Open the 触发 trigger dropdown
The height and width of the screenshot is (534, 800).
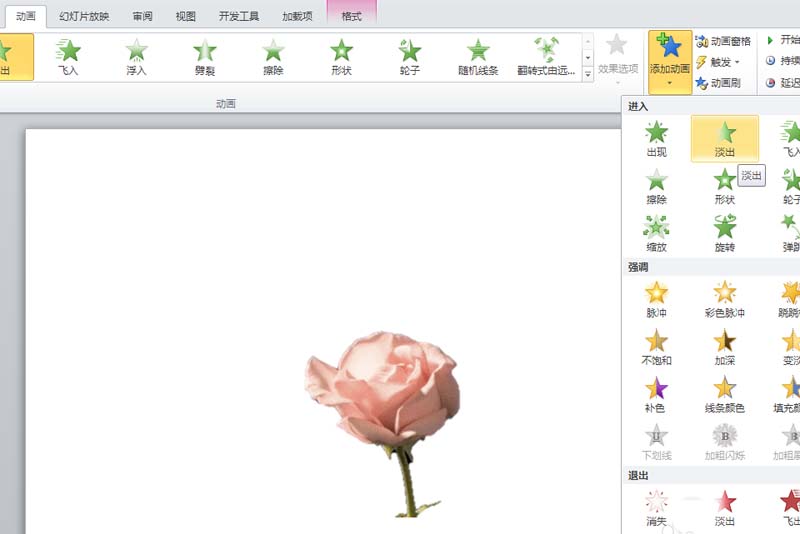(718, 62)
